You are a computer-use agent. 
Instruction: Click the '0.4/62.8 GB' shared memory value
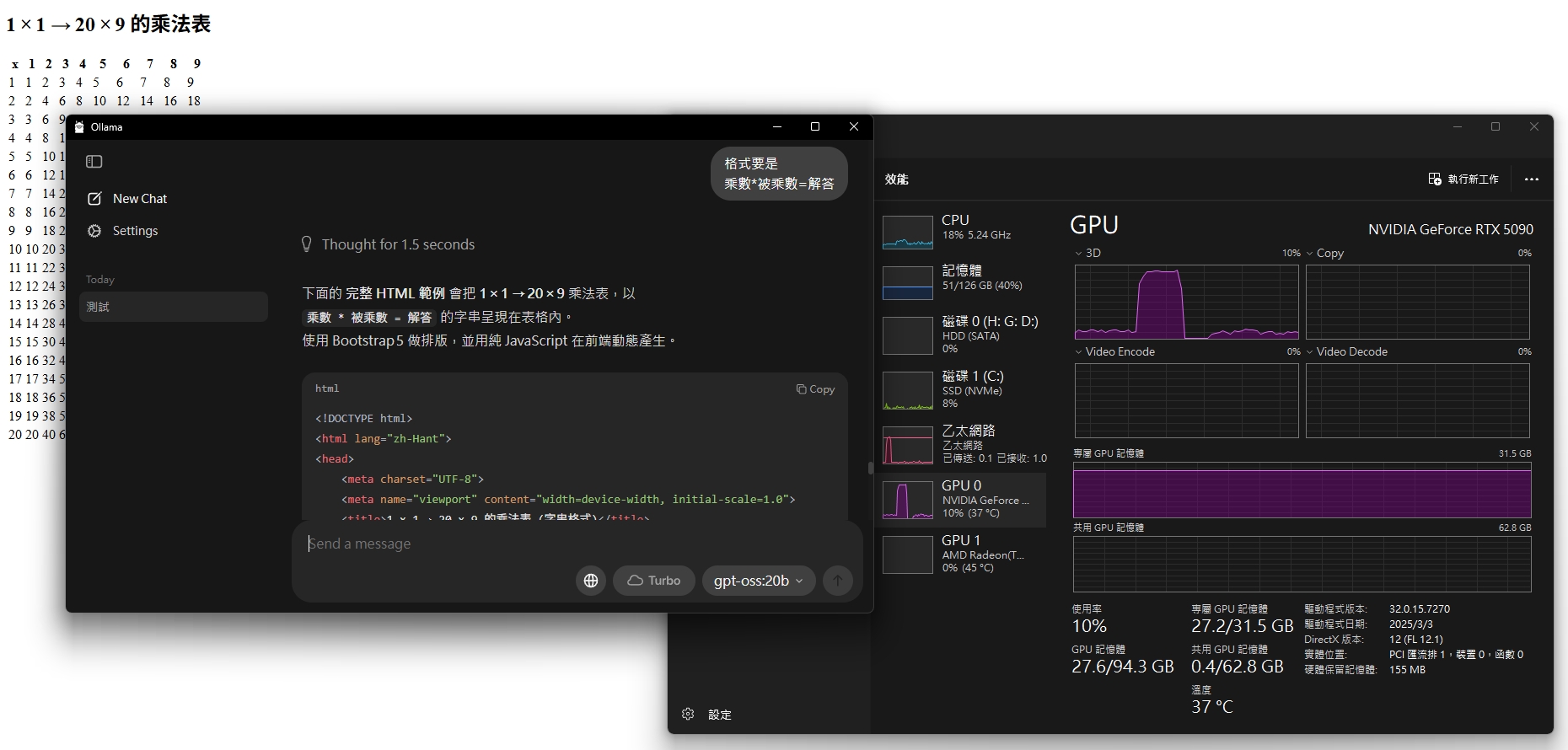tap(1237, 667)
